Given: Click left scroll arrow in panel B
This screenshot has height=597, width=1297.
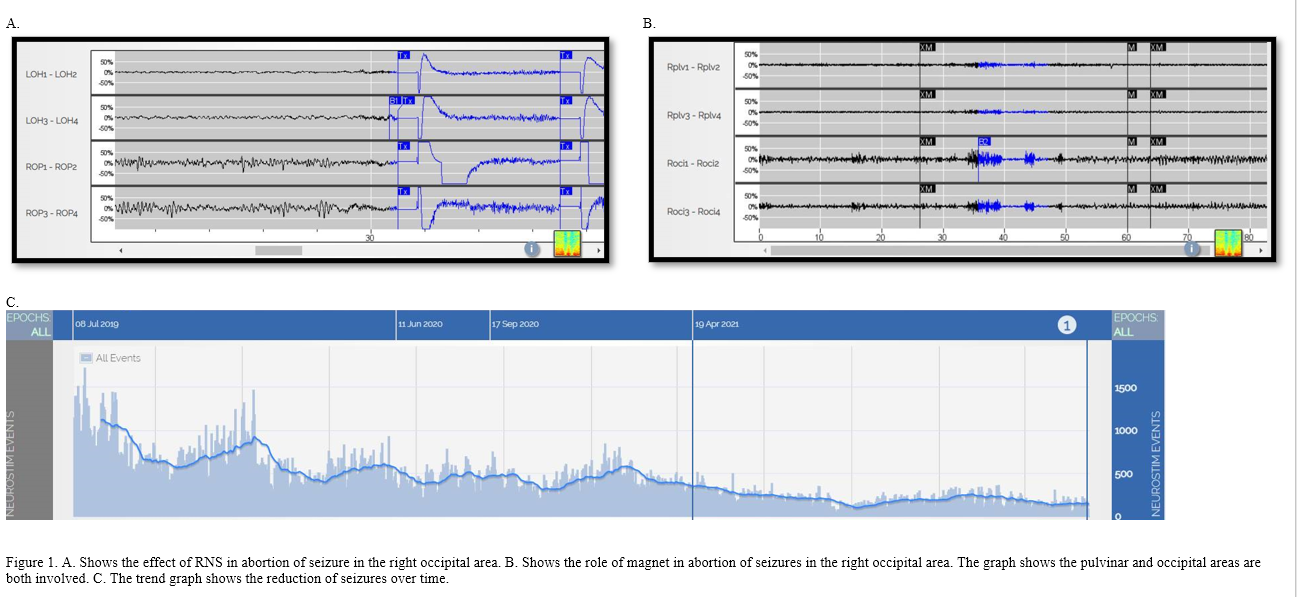Looking at the screenshot, I should click(x=765, y=250).
